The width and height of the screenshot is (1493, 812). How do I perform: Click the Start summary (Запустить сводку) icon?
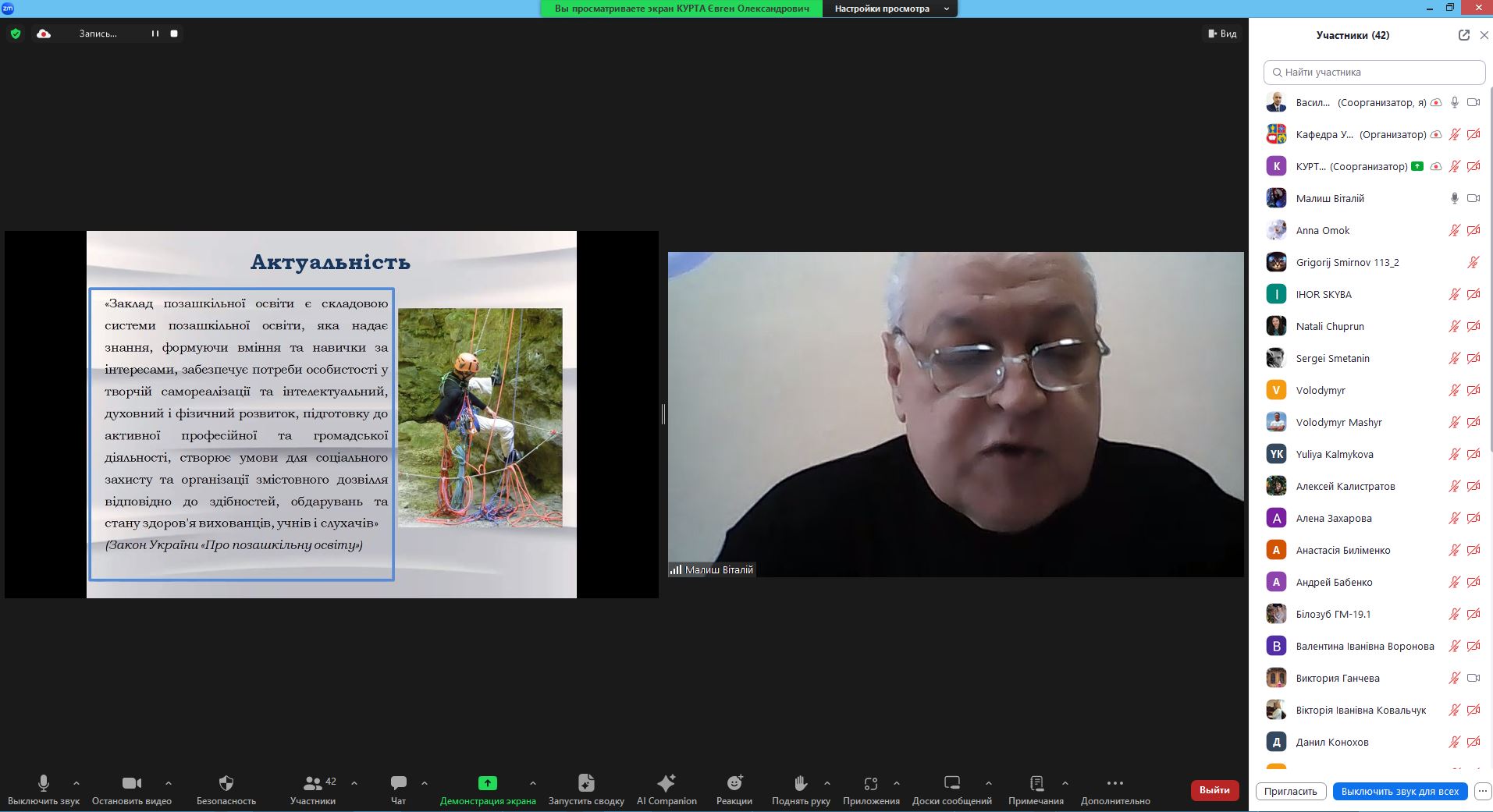[x=586, y=783]
